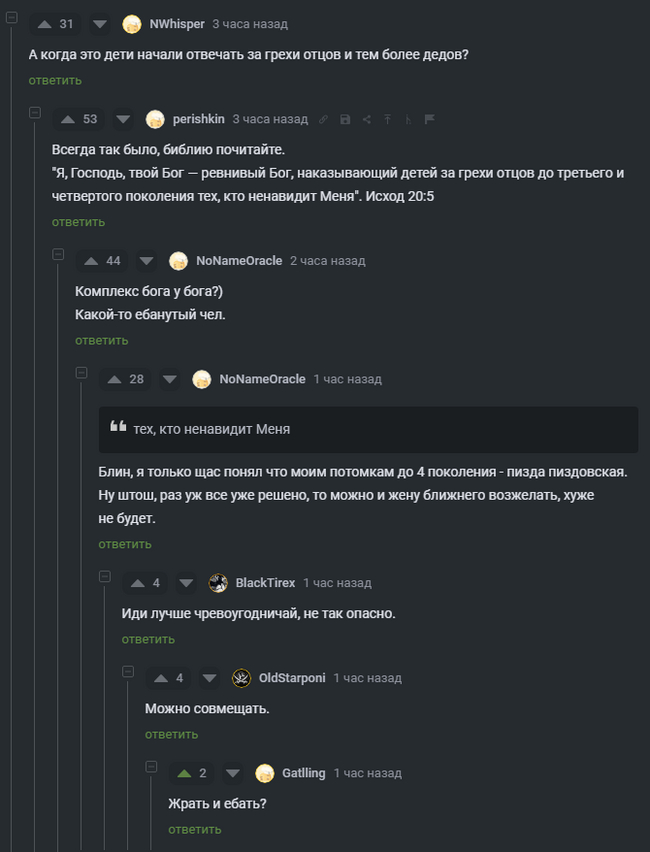Remove the upvote on Gatlling's comment
The width and height of the screenshot is (650, 852).
185,772
